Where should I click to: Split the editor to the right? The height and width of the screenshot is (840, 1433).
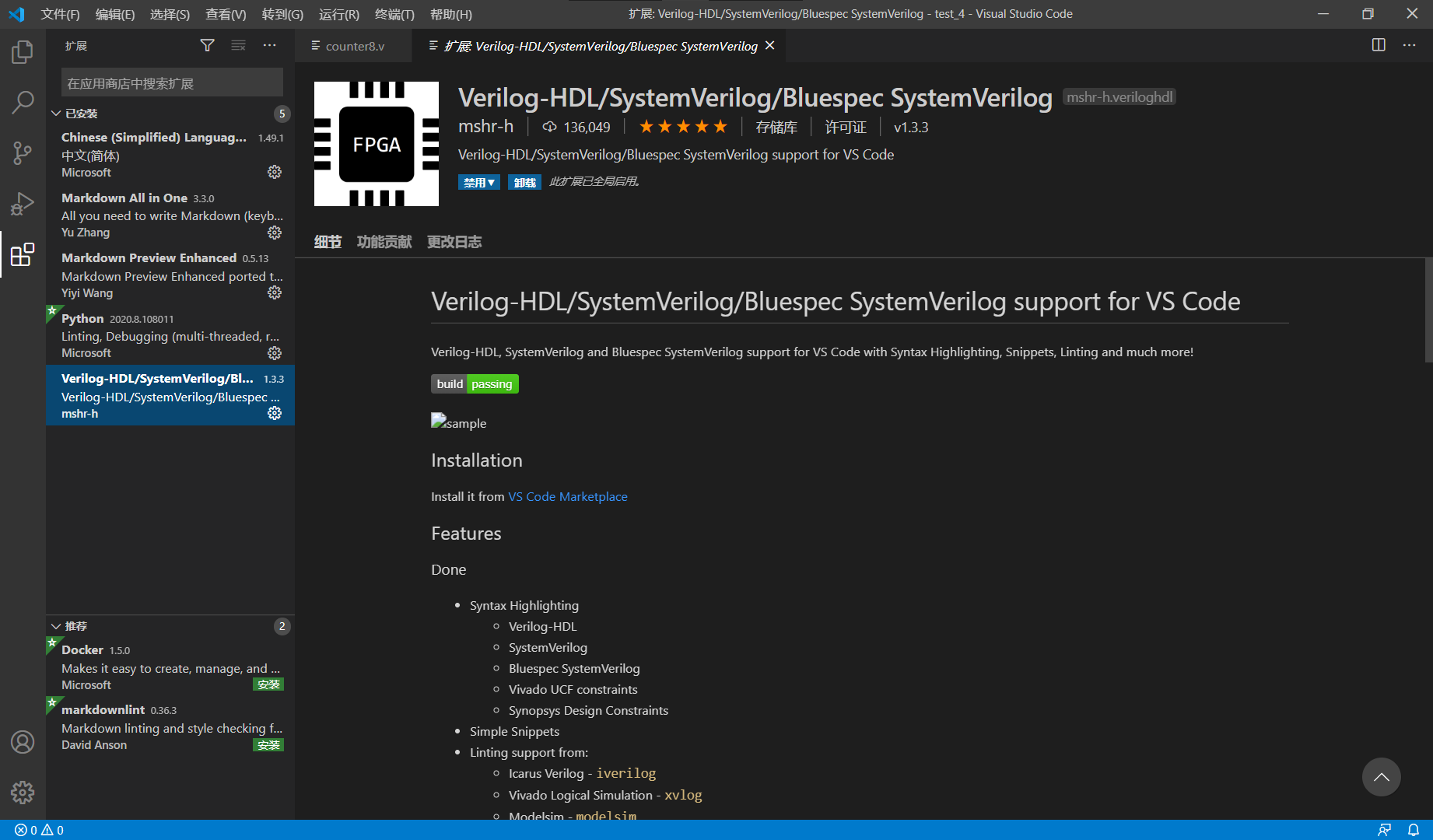click(x=1379, y=45)
